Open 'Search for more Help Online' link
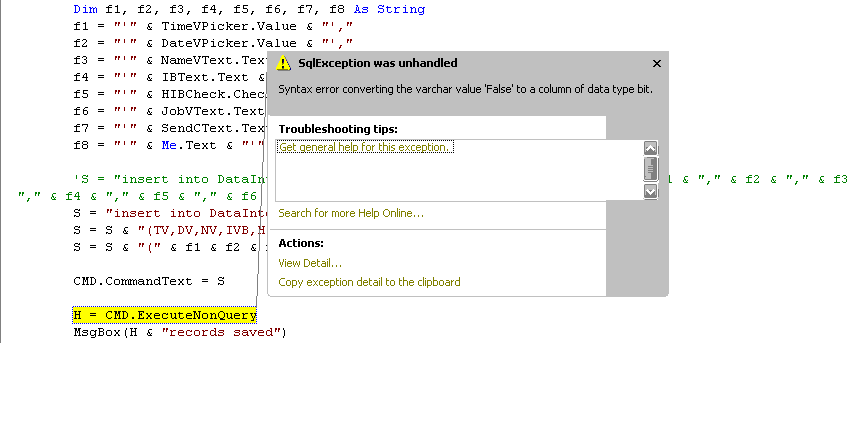The image size is (847, 432). (351, 213)
